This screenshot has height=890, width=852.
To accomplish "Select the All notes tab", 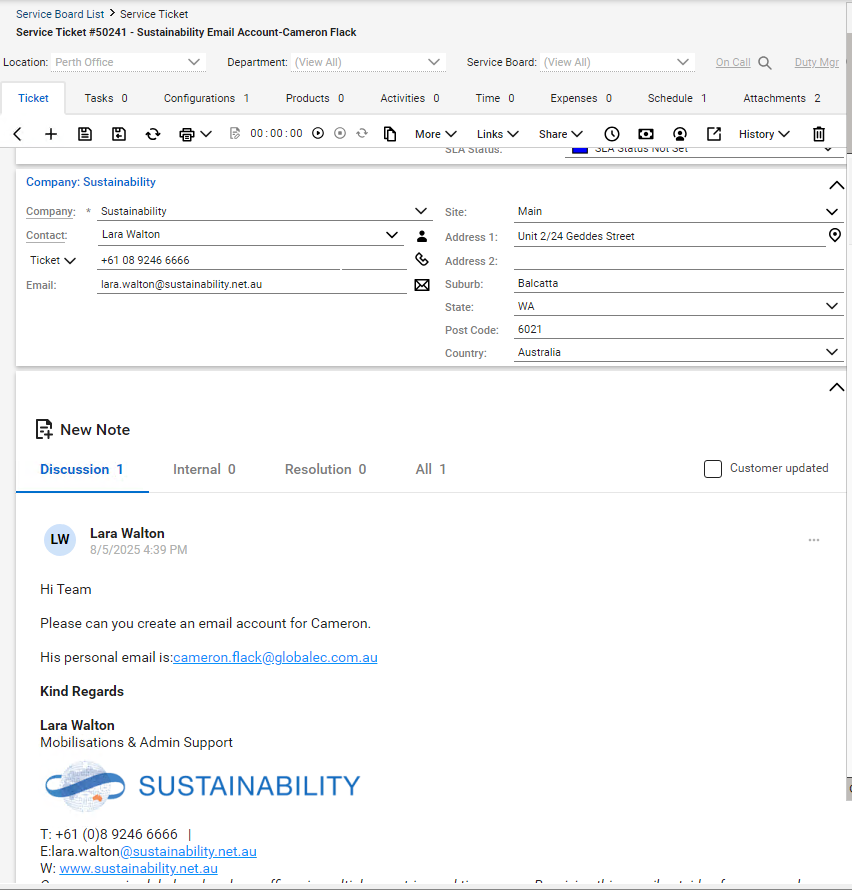I will pyautogui.click(x=431, y=469).
